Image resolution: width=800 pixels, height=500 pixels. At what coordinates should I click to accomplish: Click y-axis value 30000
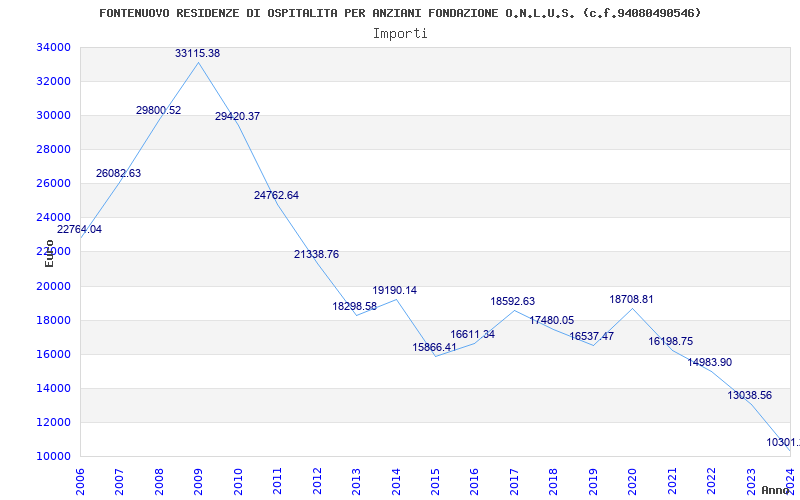[x=54, y=115]
